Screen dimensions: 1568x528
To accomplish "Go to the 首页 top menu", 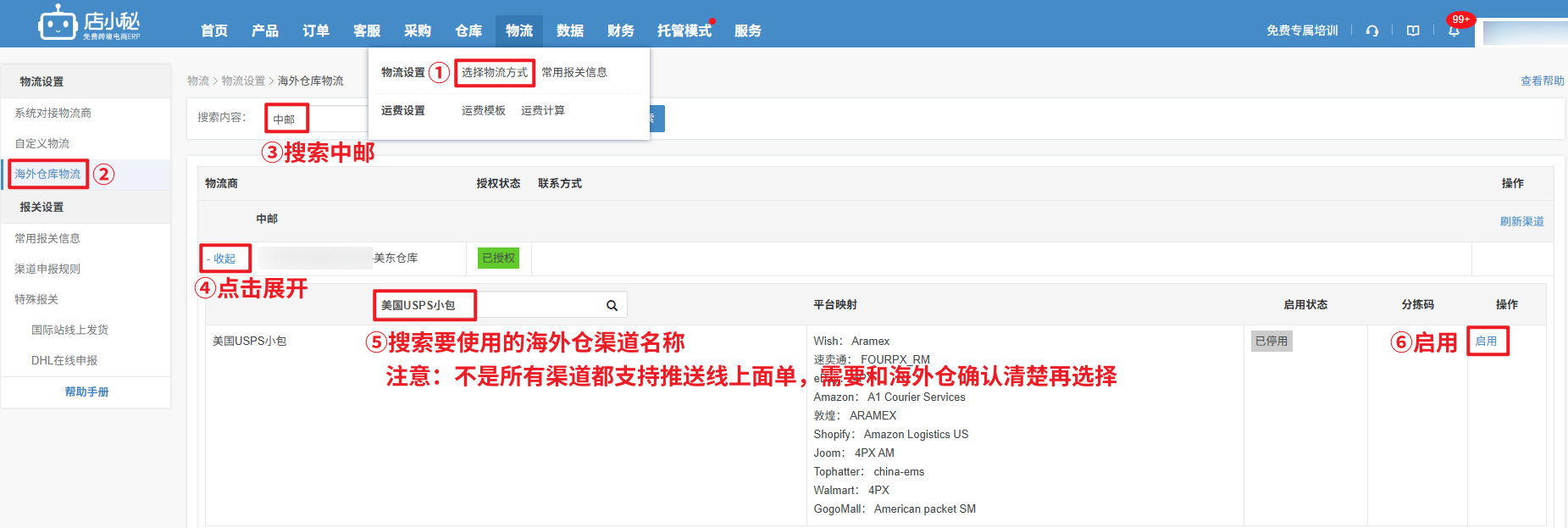I will click(x=214, y=31).
